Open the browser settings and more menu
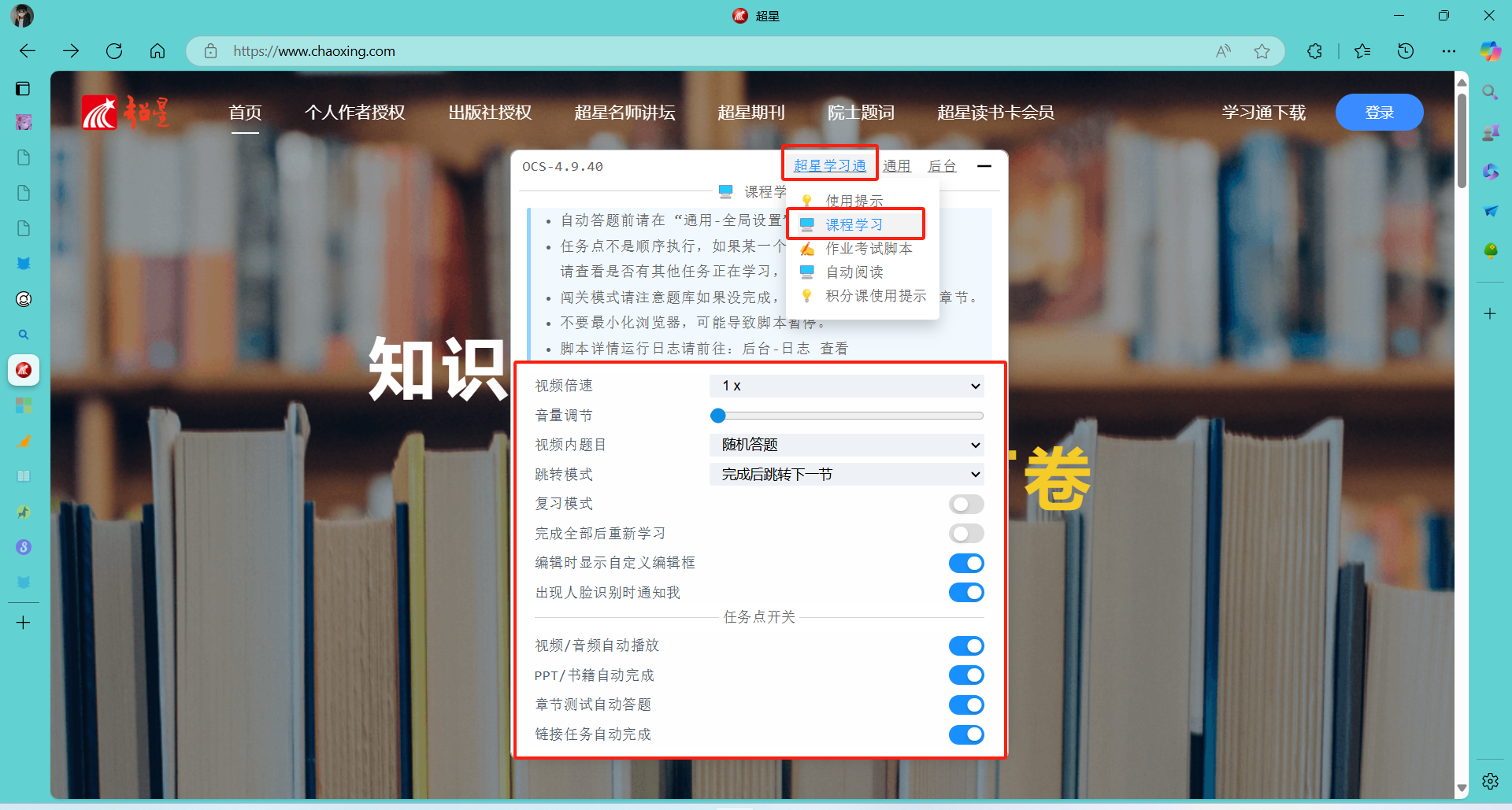Viewport: 1512px width, 810px height. (1449, 51)
